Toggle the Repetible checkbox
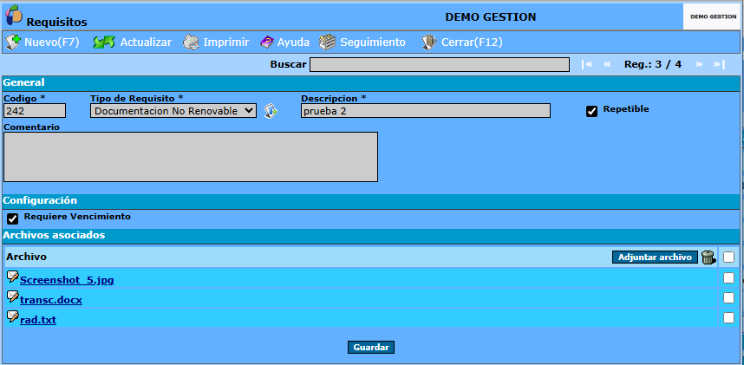This screenshot has height=365, width=744. [592, 112]
